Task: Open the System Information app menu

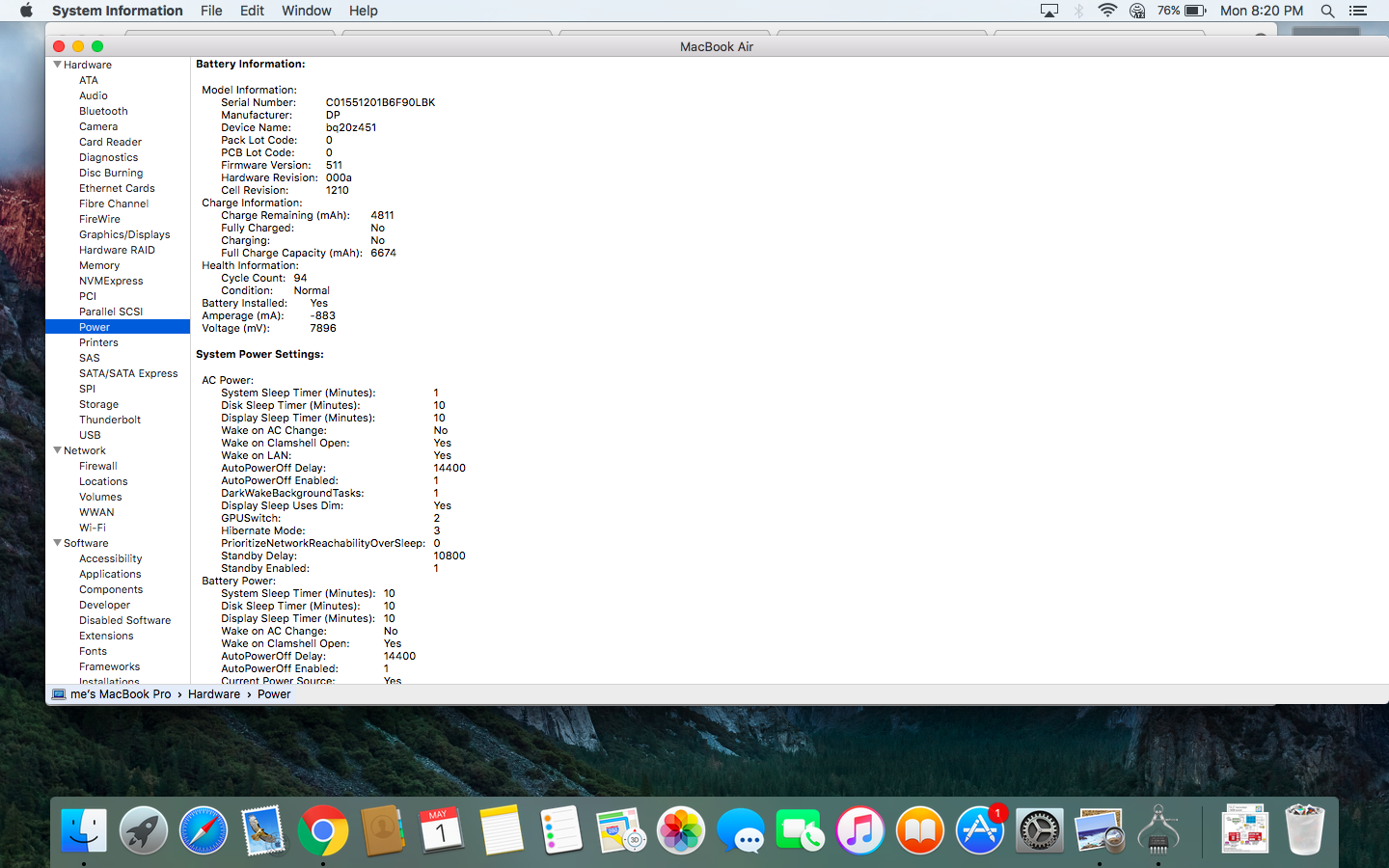Action: click(117, 11)
